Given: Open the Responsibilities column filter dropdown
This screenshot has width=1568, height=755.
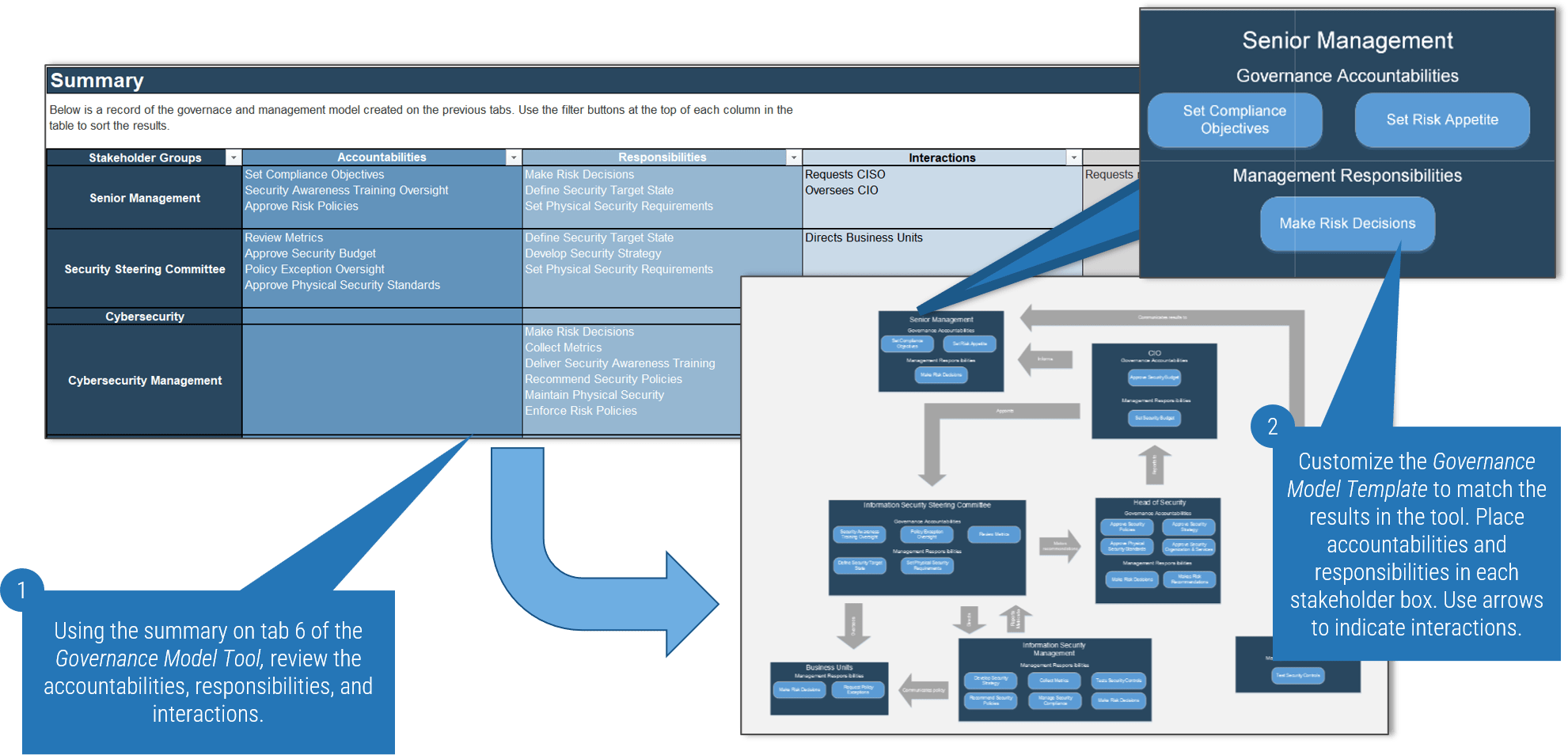Looking at the screenshot, I should [x=794, y=157].
